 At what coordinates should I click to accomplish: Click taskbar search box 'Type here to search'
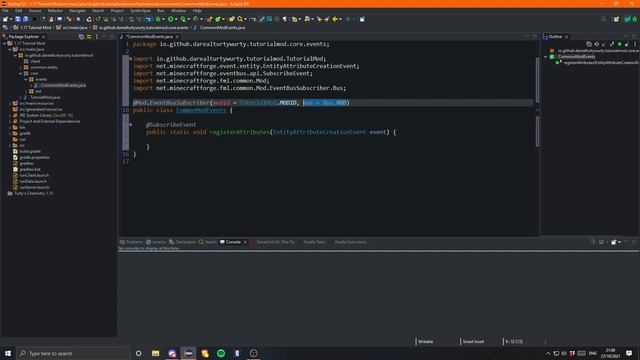pos(73,353)
